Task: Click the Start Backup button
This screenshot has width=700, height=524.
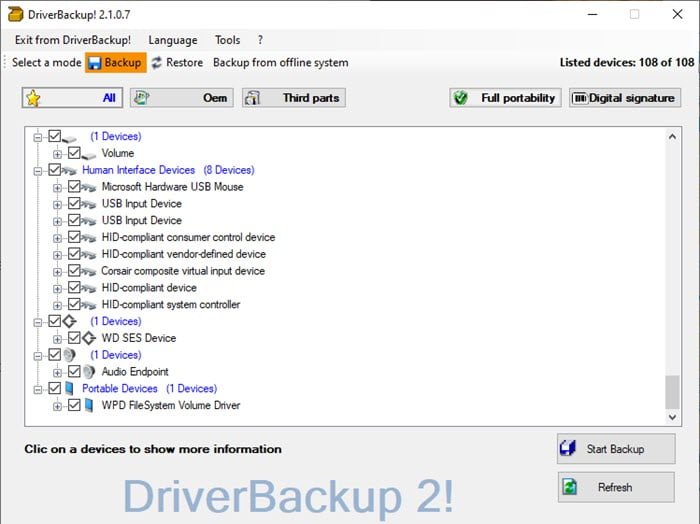Action: pos(616,449)
